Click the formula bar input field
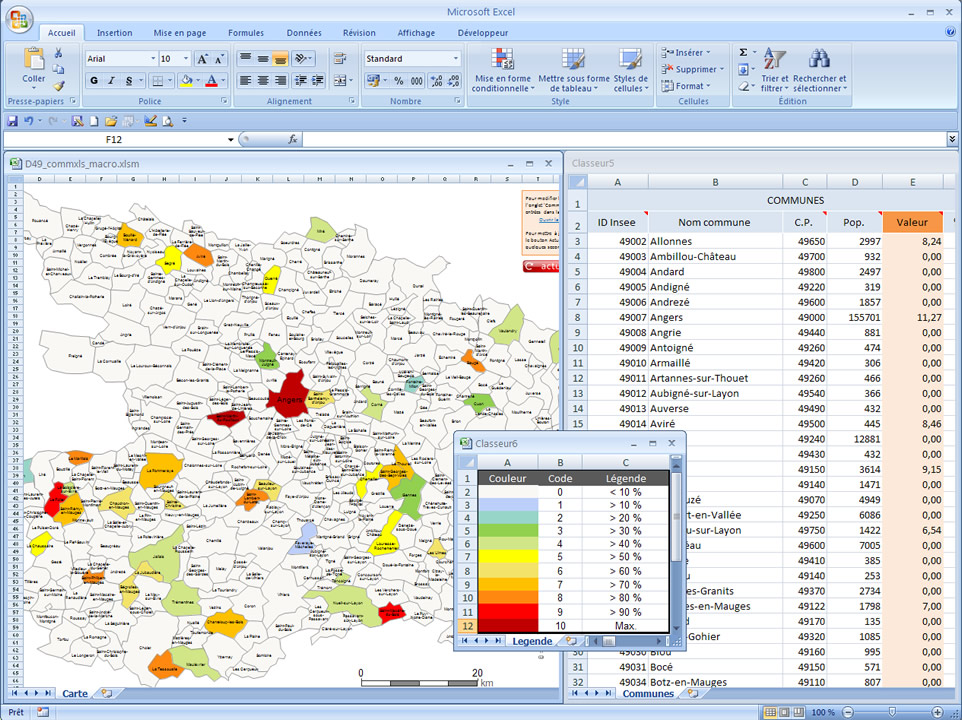This screenshot has height=720, width=962. (625, 140)
